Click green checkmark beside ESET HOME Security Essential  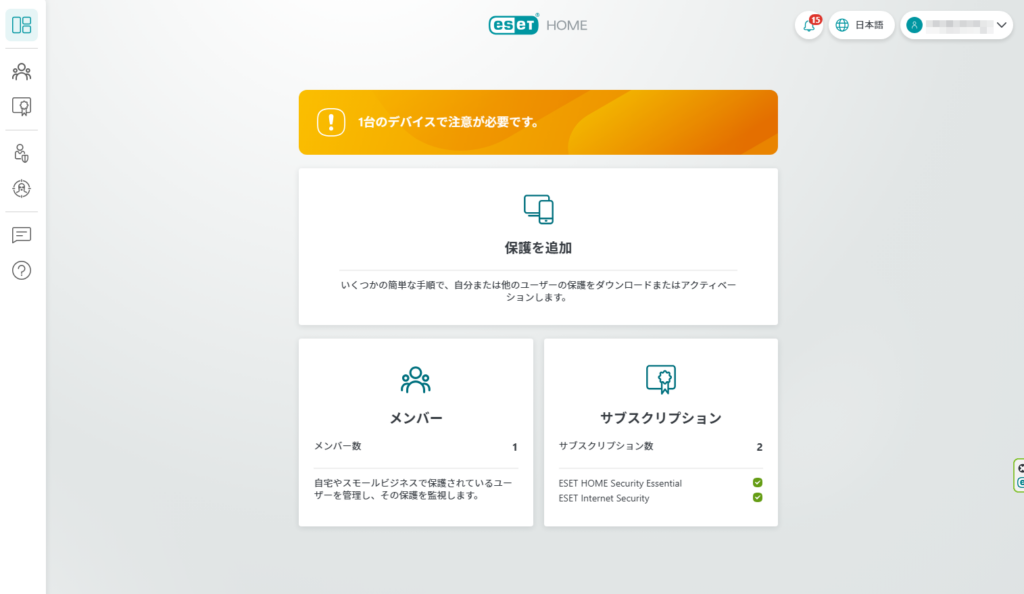(758, 482)
